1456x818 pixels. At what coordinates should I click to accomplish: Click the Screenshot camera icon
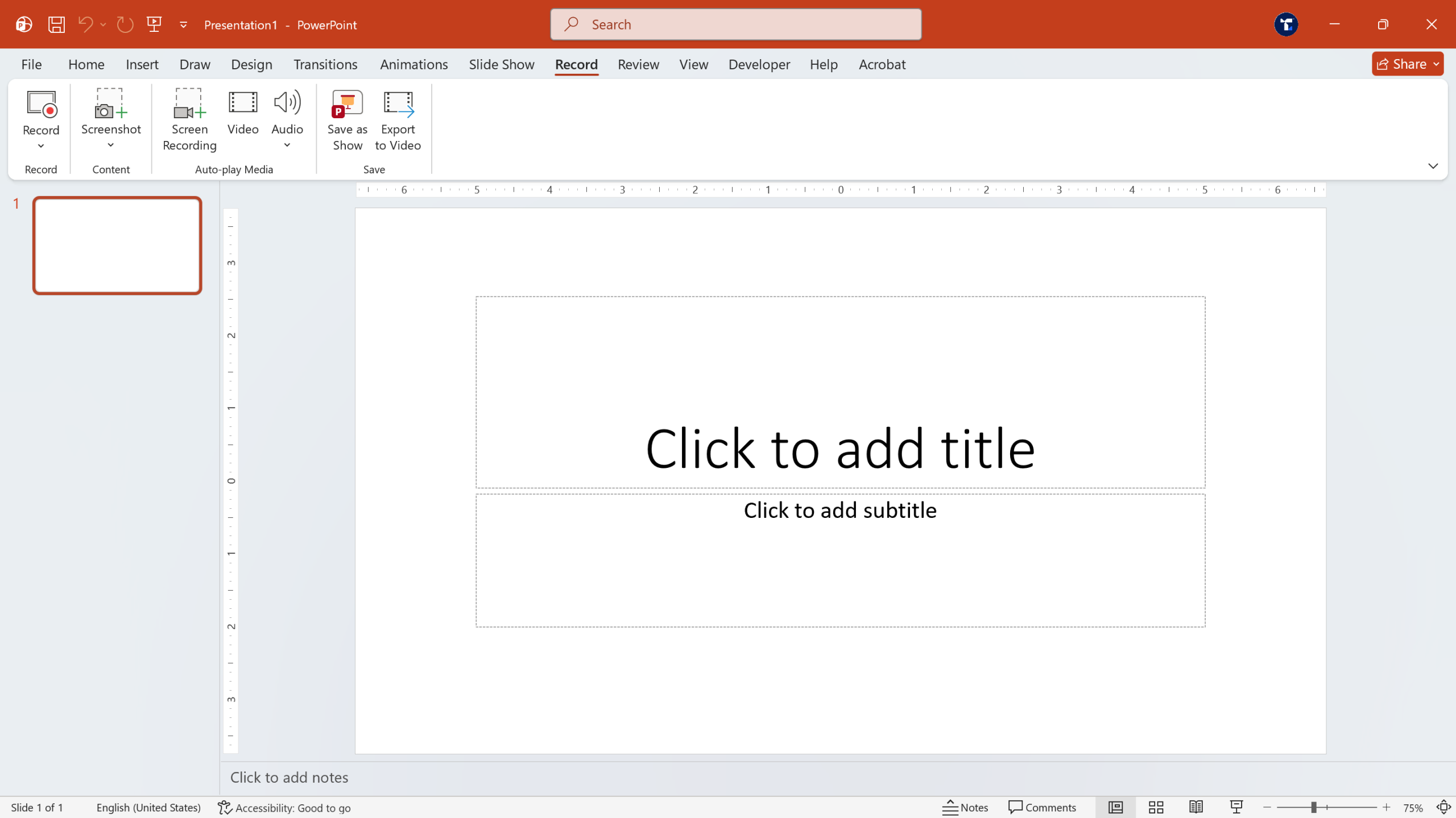coord(110,103)
